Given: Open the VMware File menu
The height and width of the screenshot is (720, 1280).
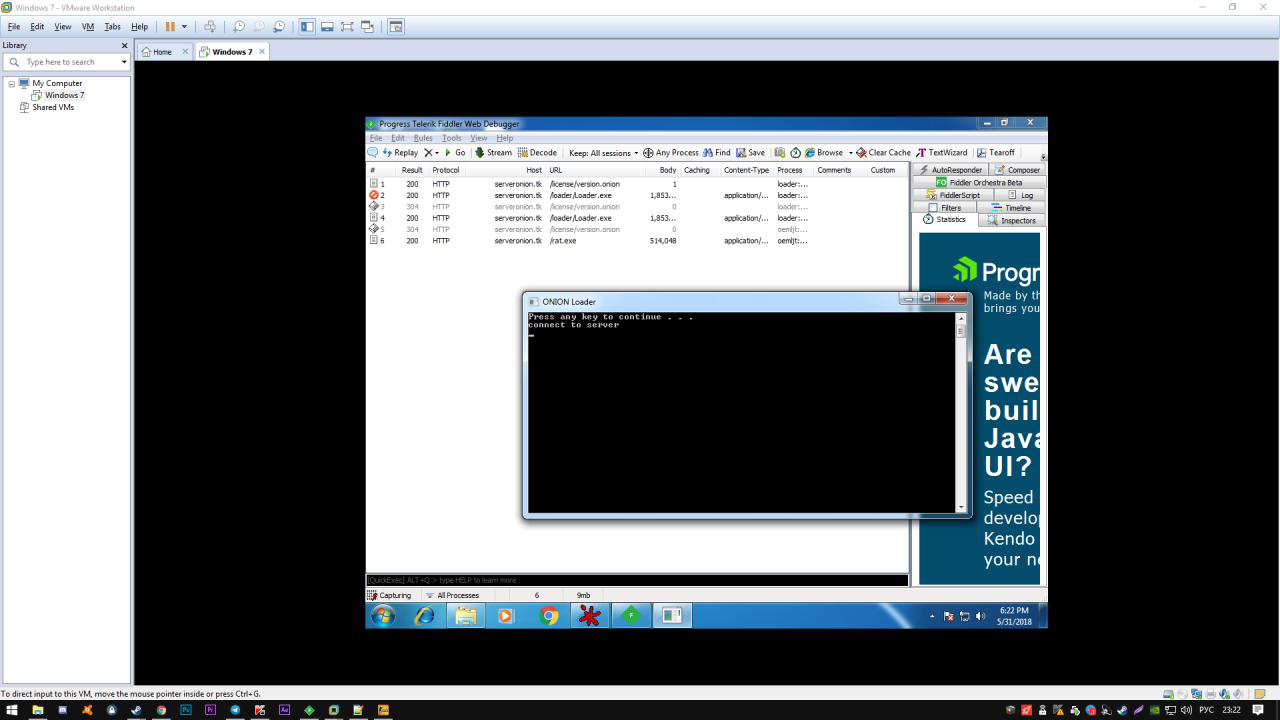Looking at the screenshot, I should (x=14, y=27).
